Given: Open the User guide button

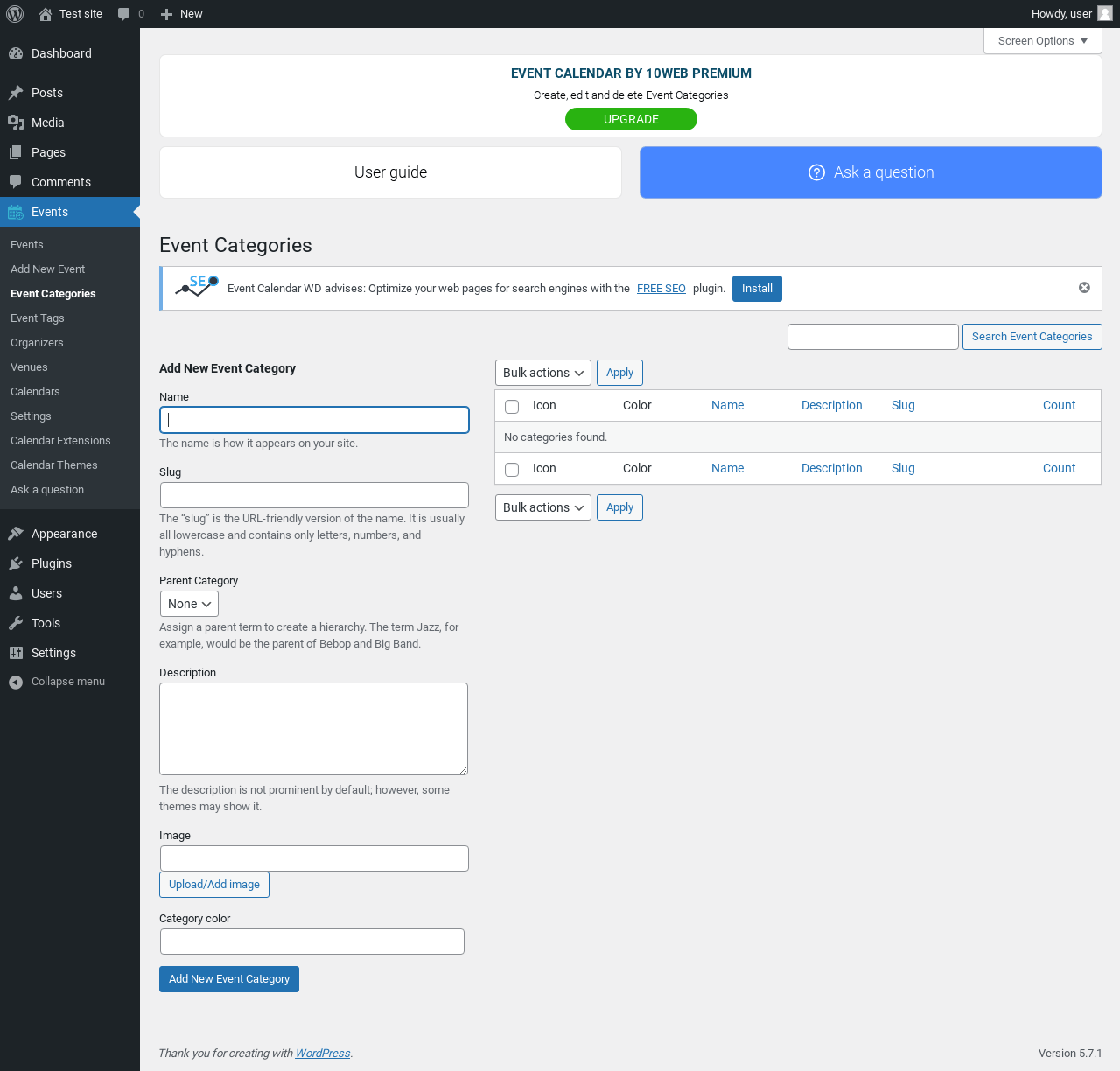Looking at the screenshot, I should point(390,172).
